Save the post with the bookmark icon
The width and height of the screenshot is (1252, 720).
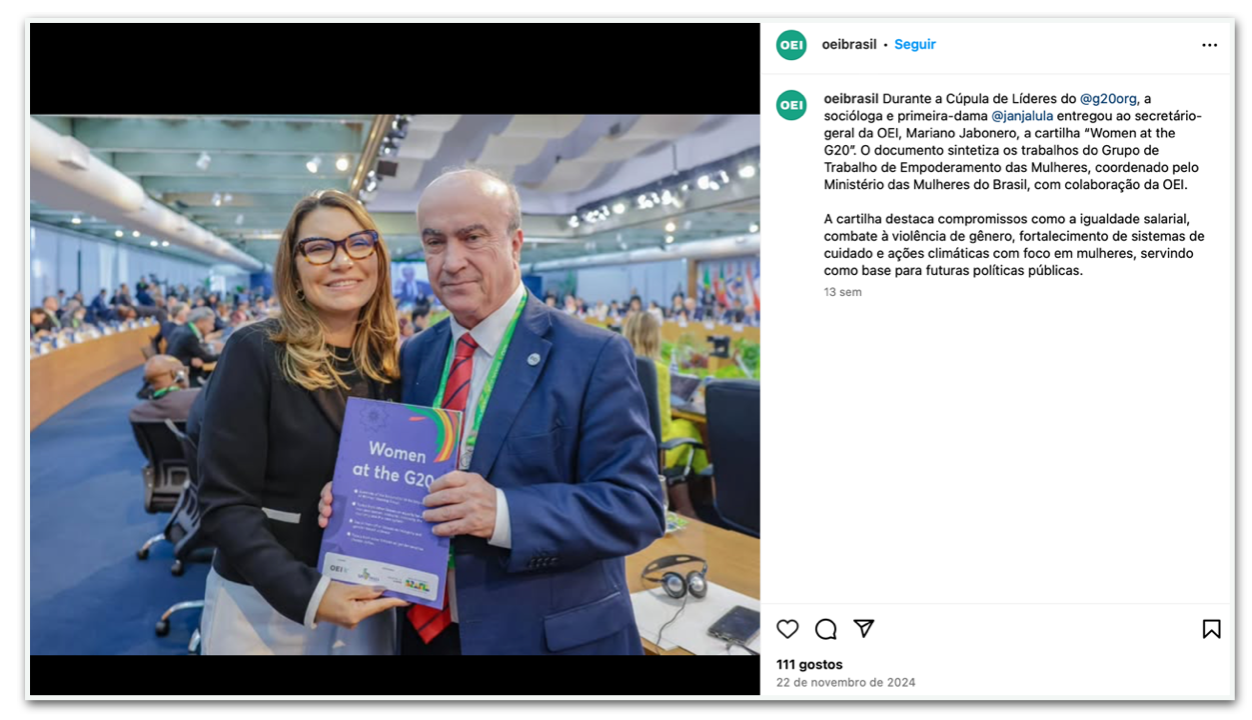[x=1211, y=629]
